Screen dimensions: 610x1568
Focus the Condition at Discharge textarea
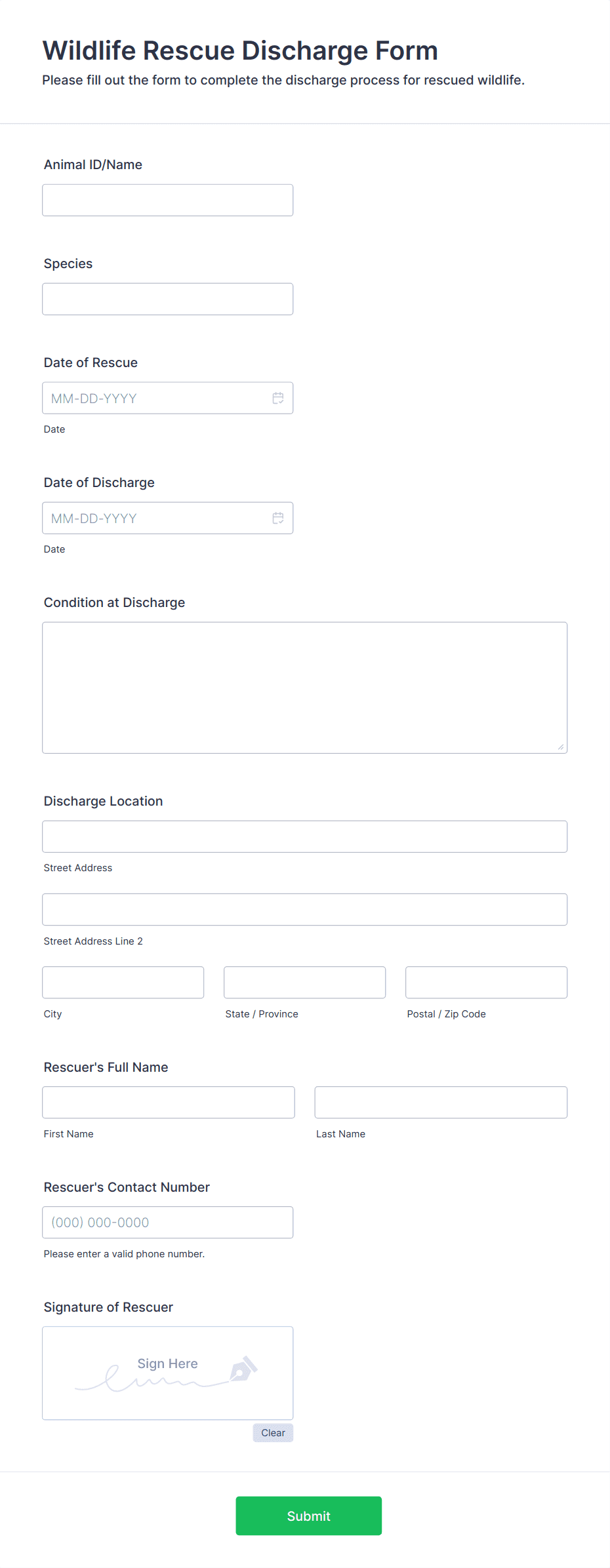pos(305,688)
